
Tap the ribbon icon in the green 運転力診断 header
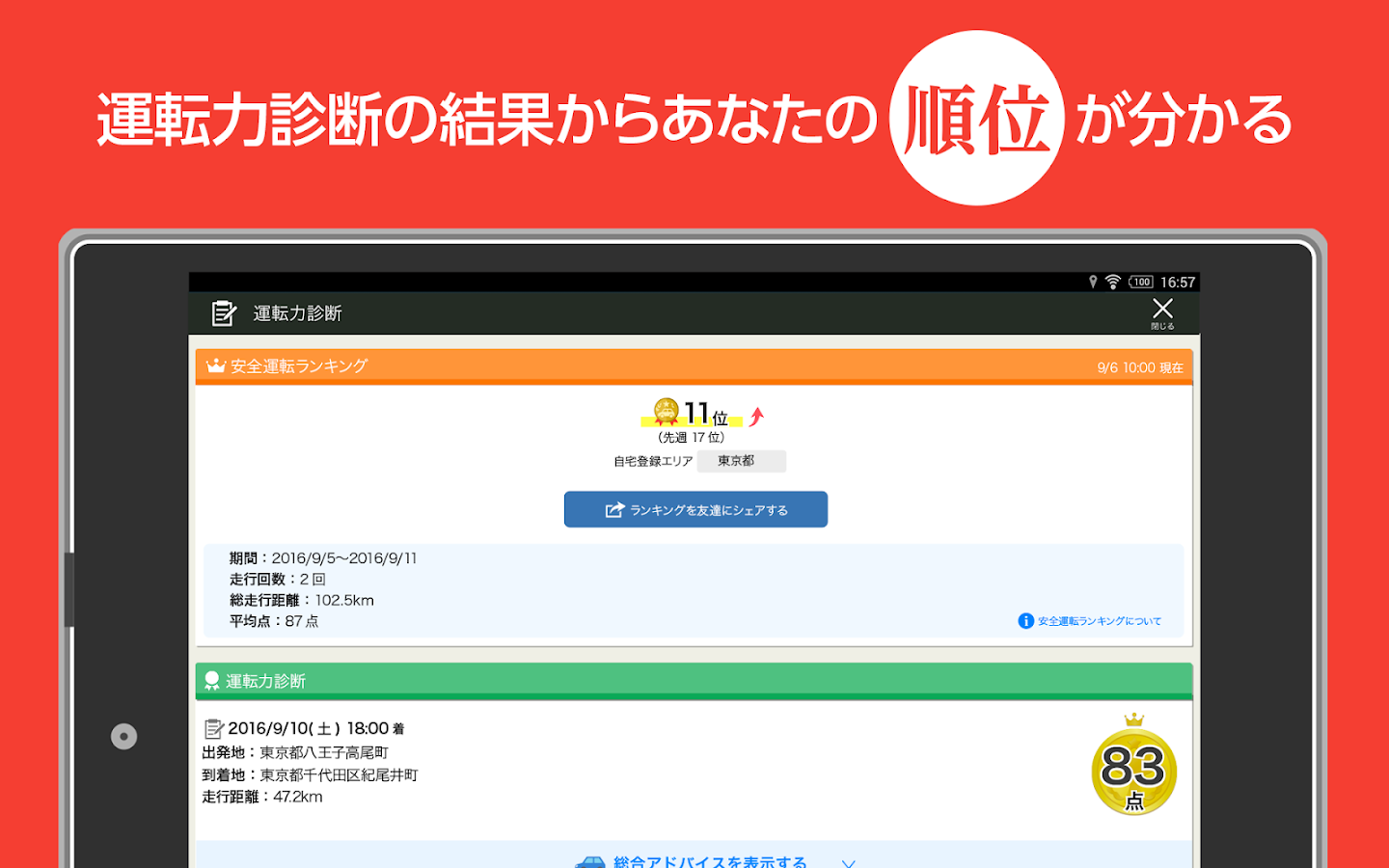coord(212,681)
